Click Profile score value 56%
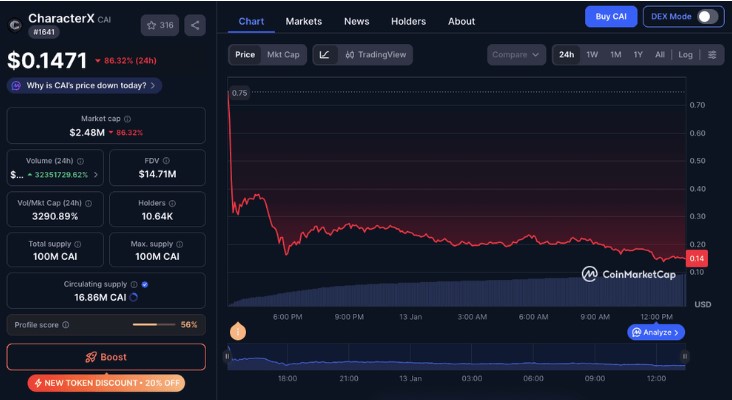 (x=189, y=325)
